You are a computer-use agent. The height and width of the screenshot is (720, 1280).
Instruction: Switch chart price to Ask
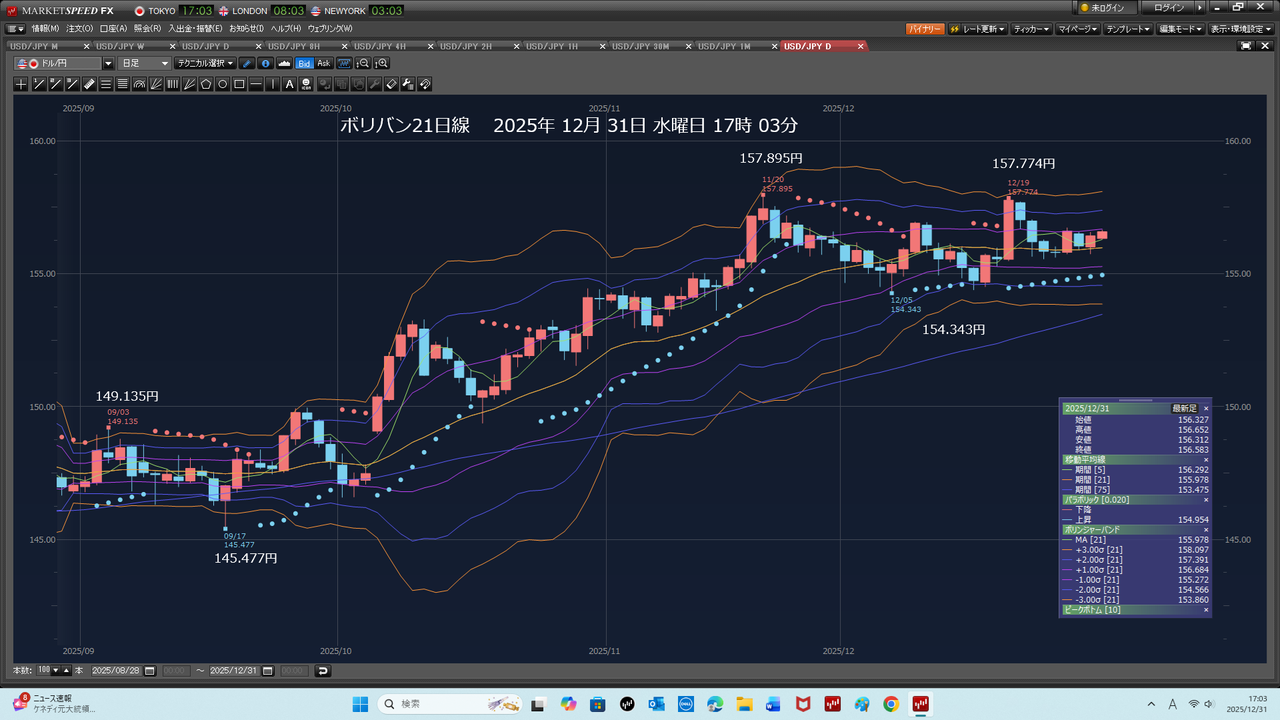click(324, 64)
